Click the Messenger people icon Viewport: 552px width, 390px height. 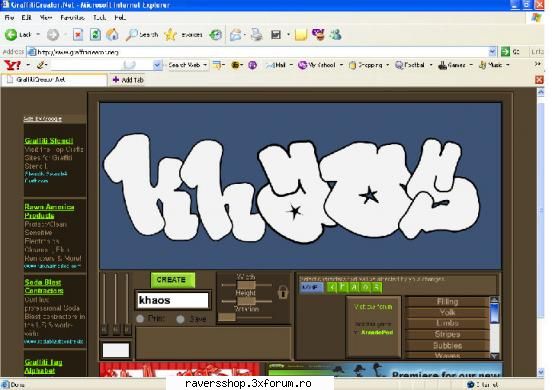point(336,34)
